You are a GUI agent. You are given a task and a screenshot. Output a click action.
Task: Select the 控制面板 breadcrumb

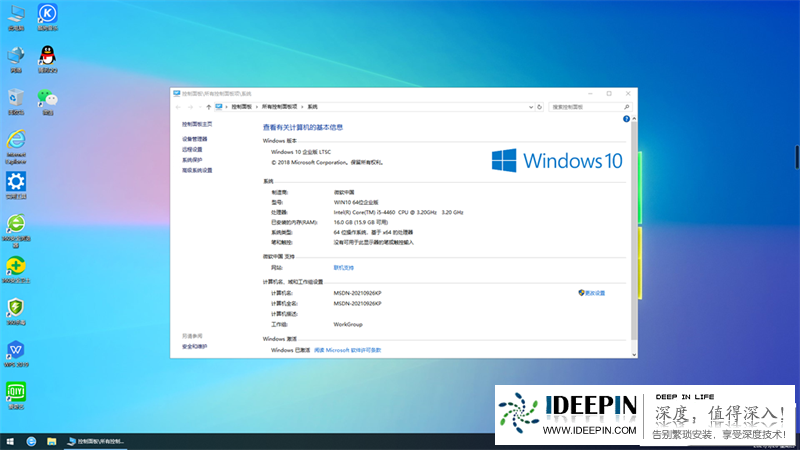[242, 107]
